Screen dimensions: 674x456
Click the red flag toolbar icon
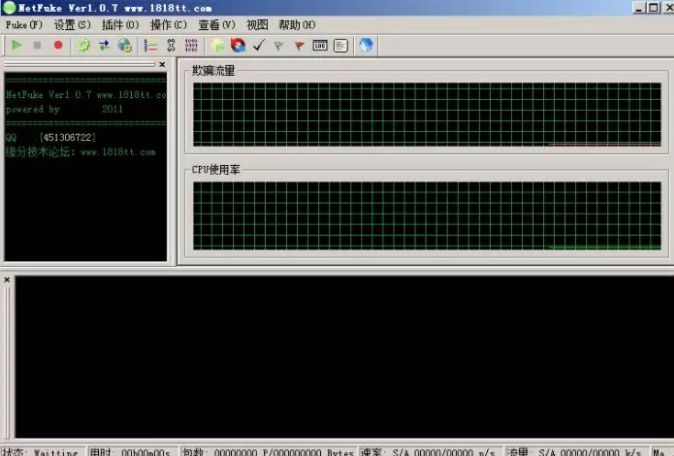[x=299, y=45]
